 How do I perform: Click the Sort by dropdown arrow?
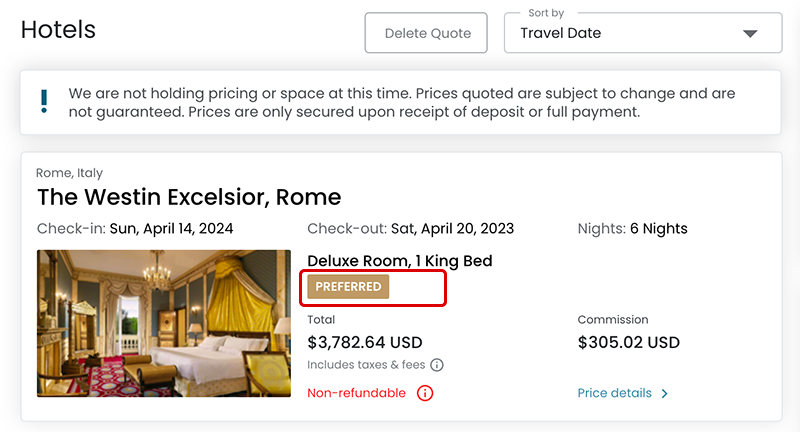point(751,34)
